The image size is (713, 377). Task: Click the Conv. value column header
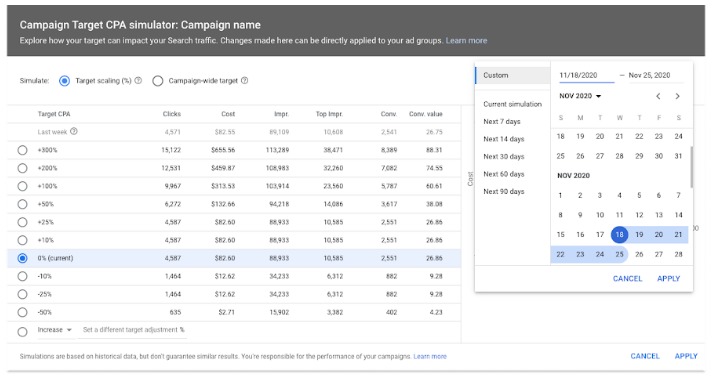coord(426,114)
